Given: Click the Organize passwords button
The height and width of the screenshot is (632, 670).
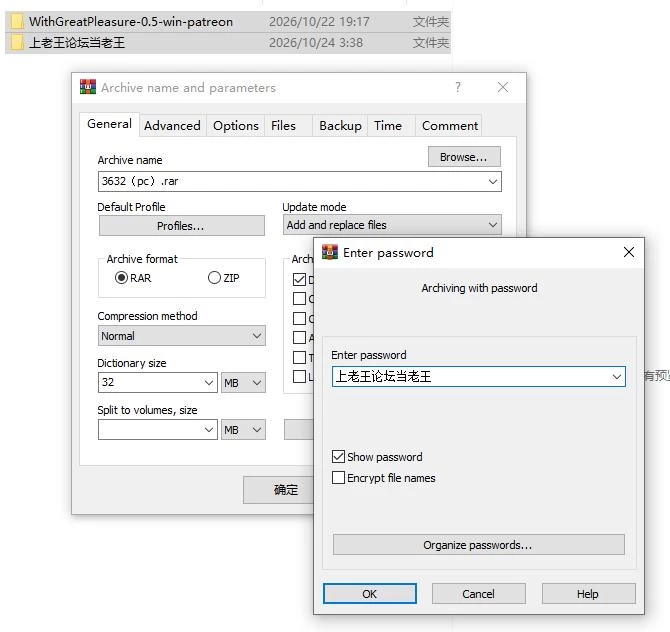Looking at the screenshot, I should (479, 545).
